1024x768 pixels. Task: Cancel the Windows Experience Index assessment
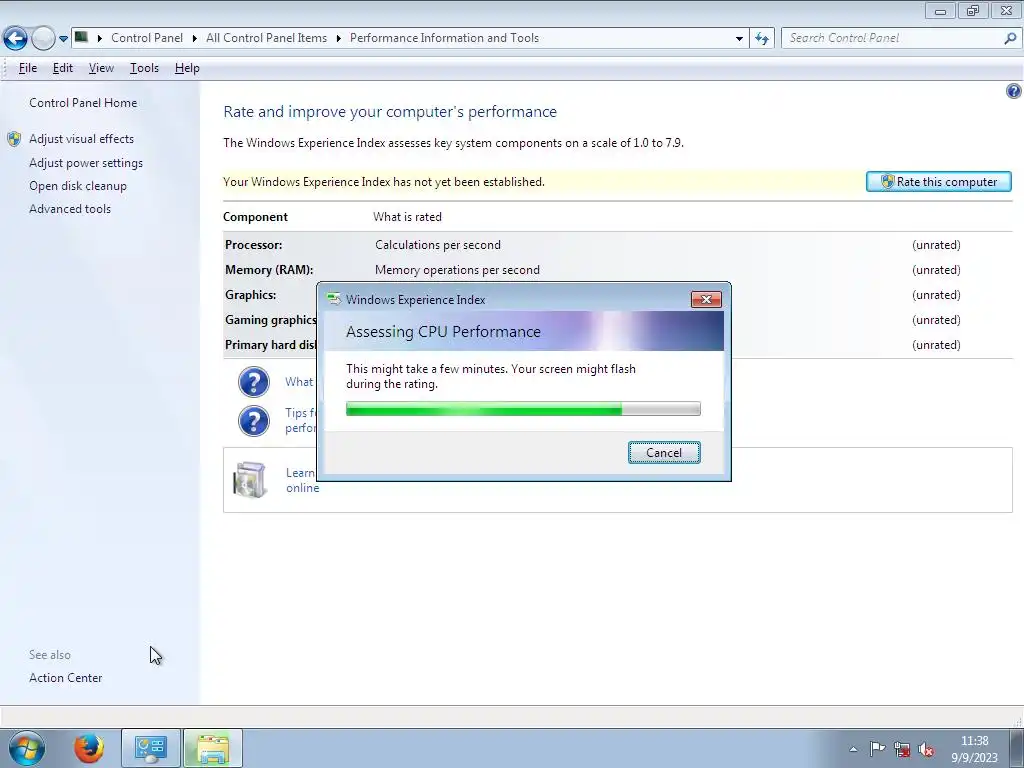click(664, 453)
